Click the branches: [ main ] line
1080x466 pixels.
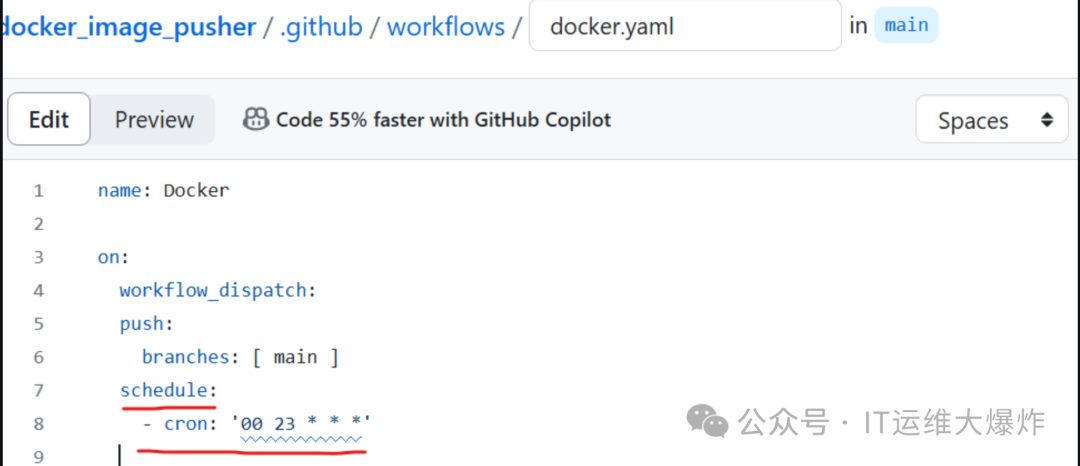tap(240, 358)
